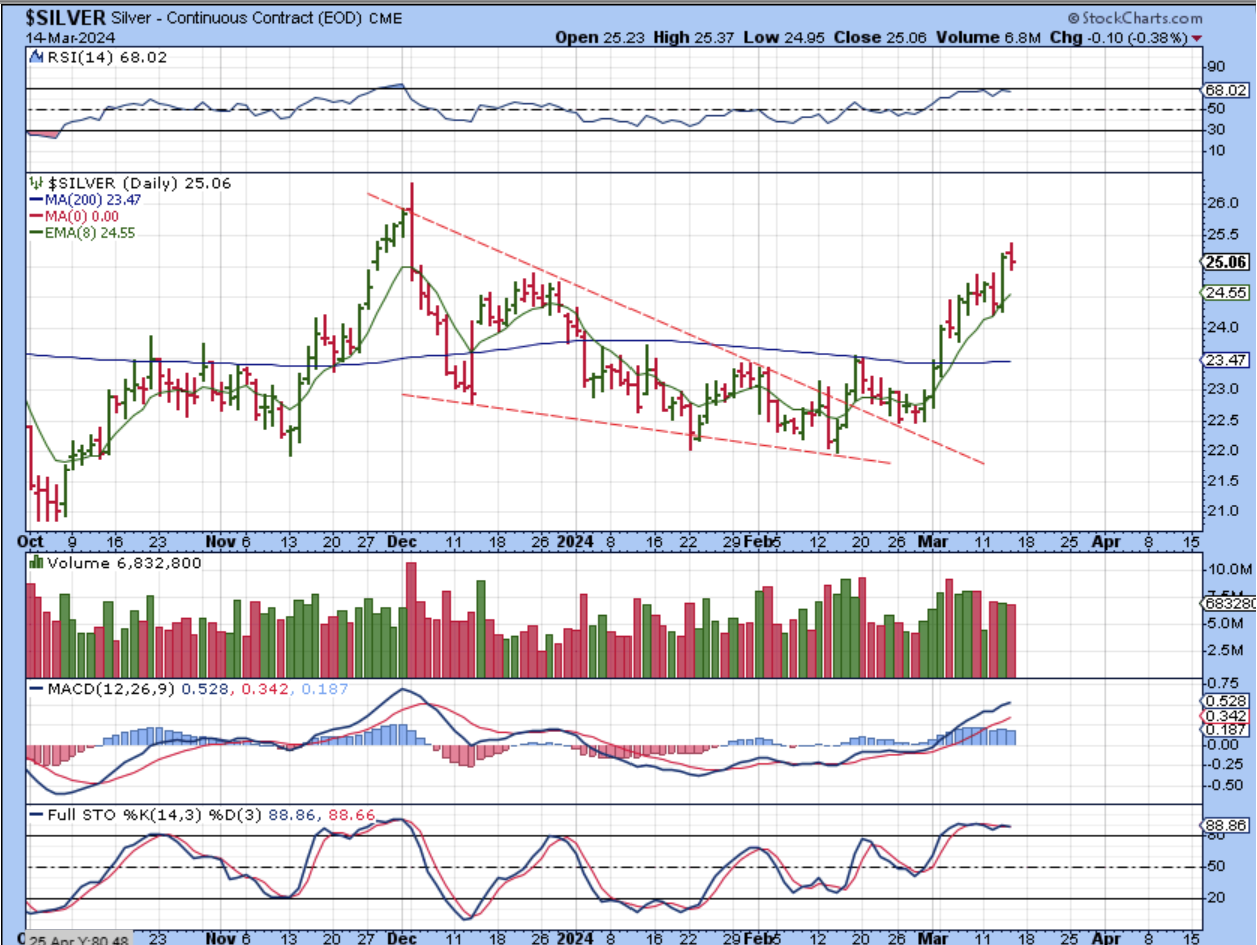
Task: Click the 'Volume 6,832,800' panel label
Action: [x=124, y=563]
